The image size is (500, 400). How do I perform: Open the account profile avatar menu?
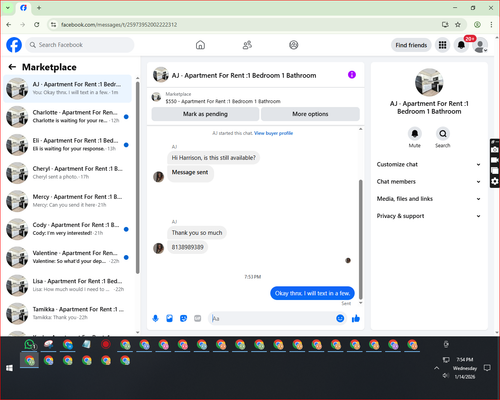click(x=480, y=46)
